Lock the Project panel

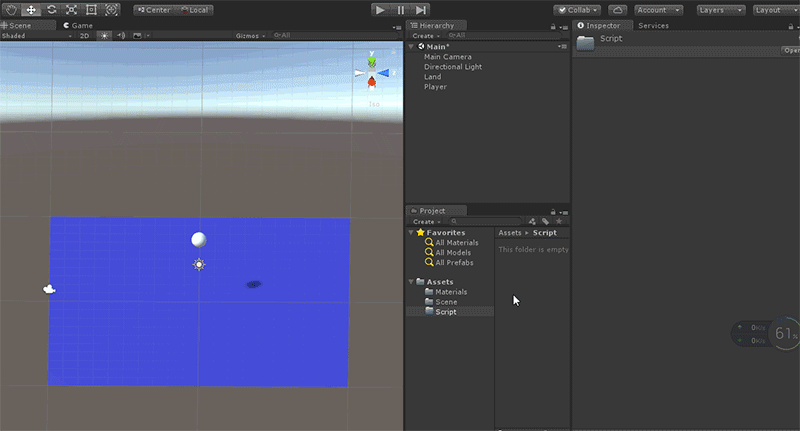[x=553, y=212]
